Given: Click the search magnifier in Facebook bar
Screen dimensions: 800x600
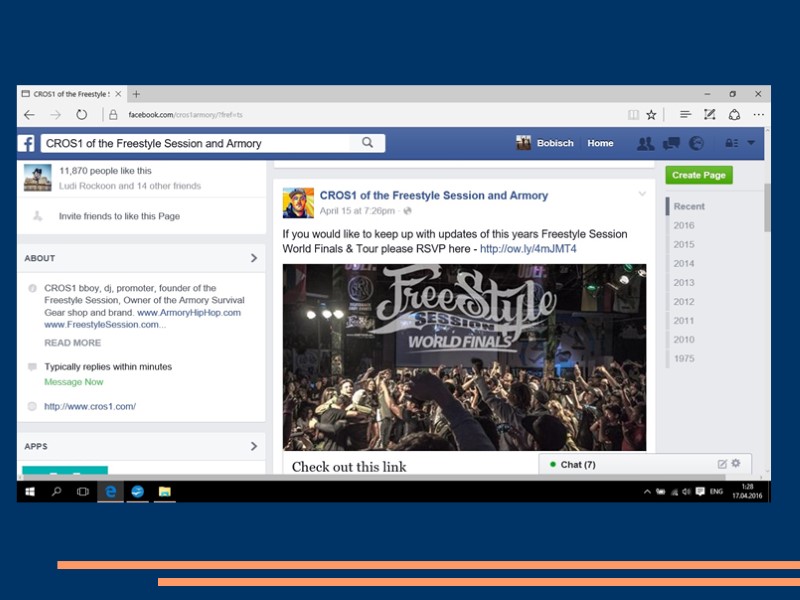Looking at the screenshot, I should tap(367, 143).
